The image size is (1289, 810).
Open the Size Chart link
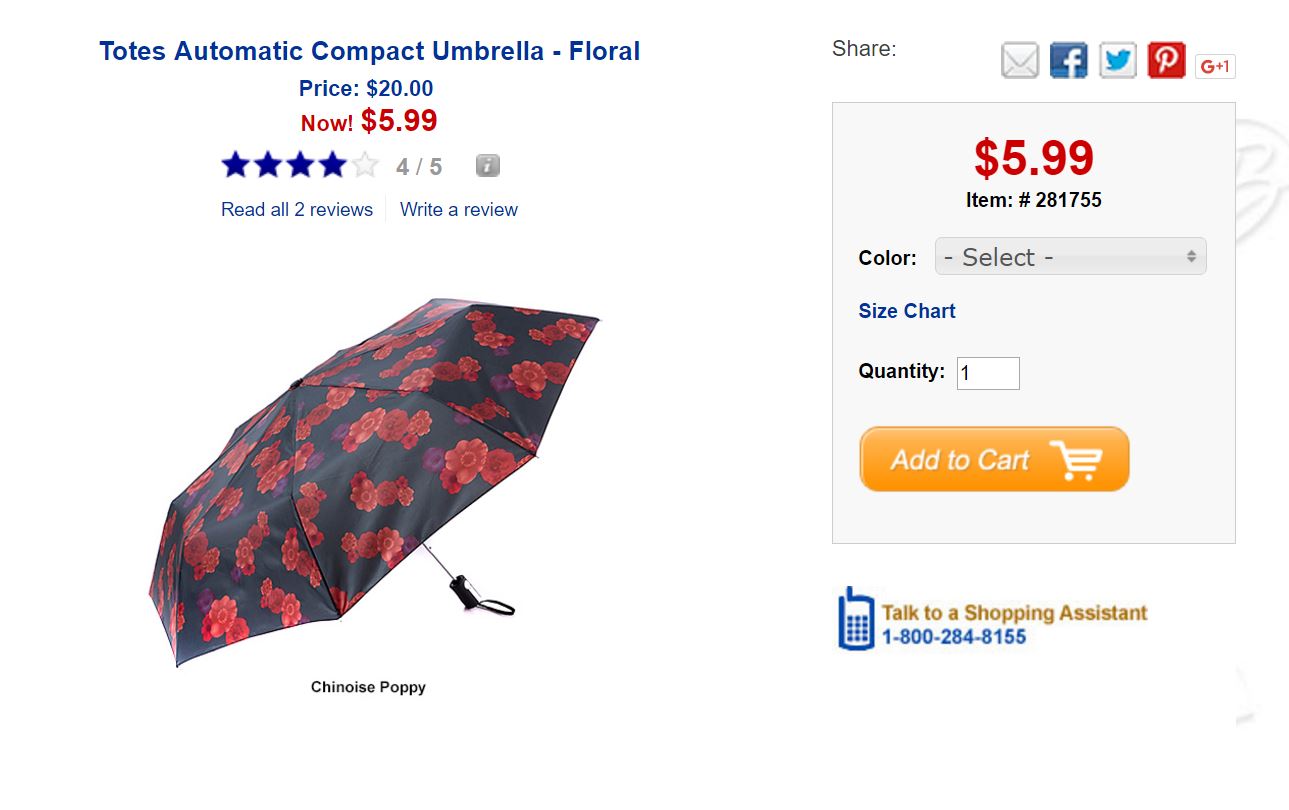(x=907, y=311)
